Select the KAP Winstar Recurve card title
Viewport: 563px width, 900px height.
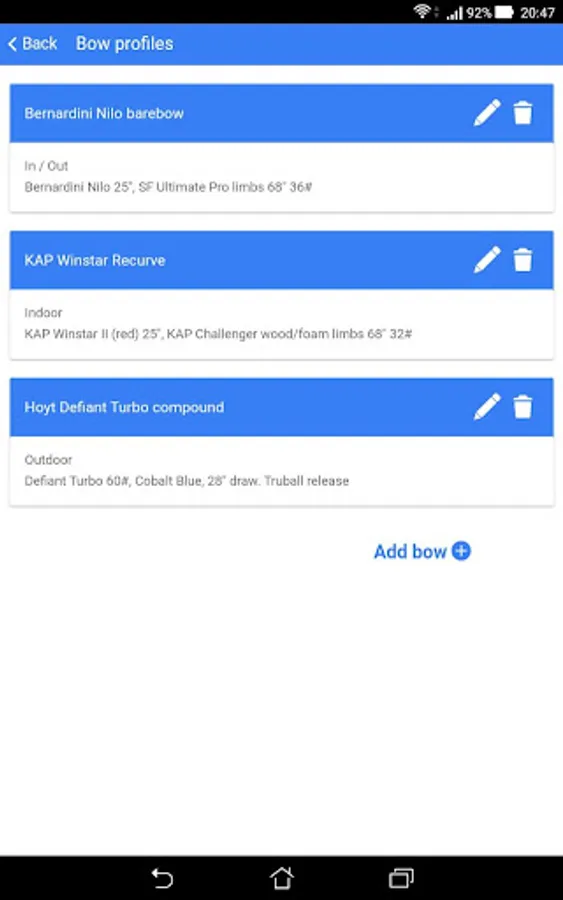coord(95,260)
